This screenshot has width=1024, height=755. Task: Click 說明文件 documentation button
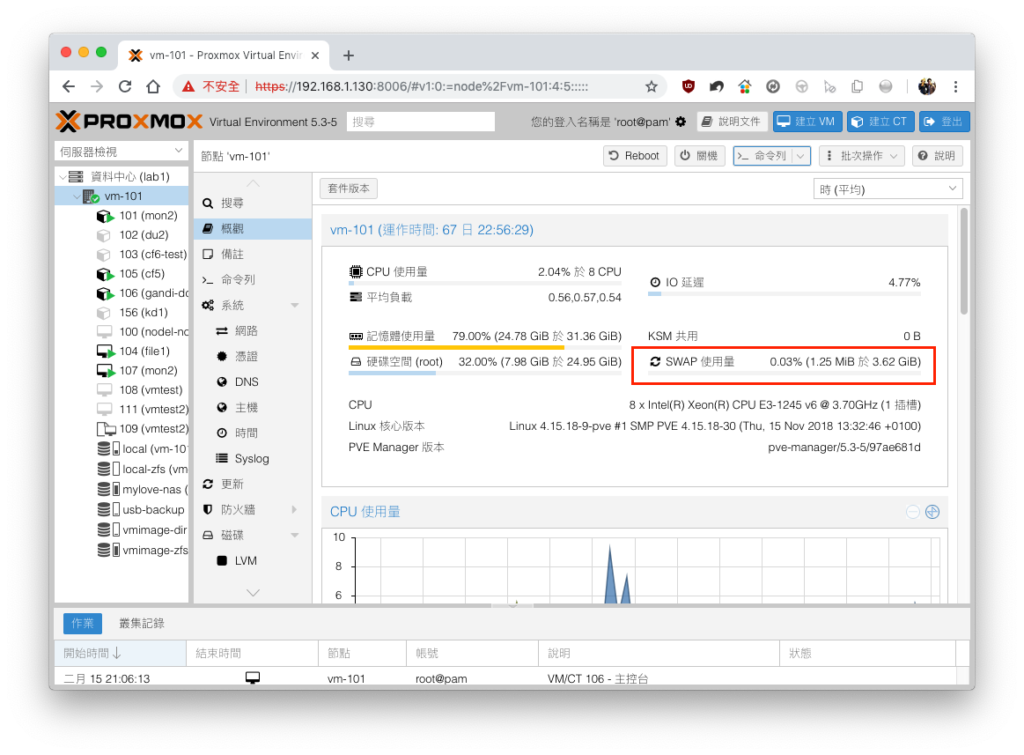click(x=732, y=121)
